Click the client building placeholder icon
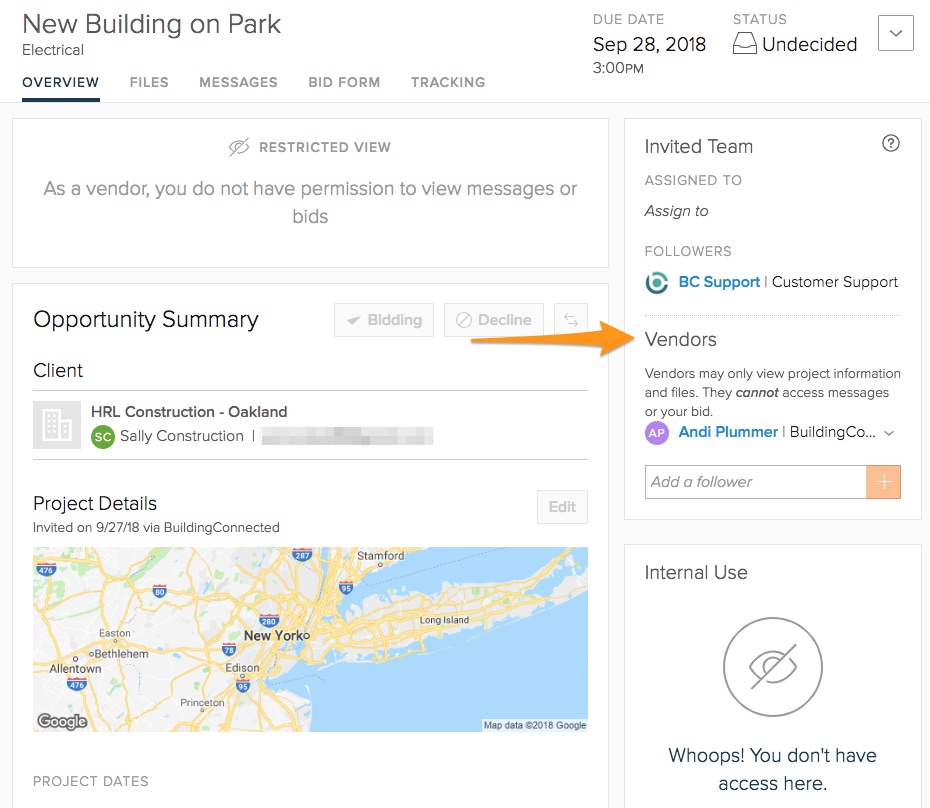This screenshot has height=808, width=930. [57, 425]
